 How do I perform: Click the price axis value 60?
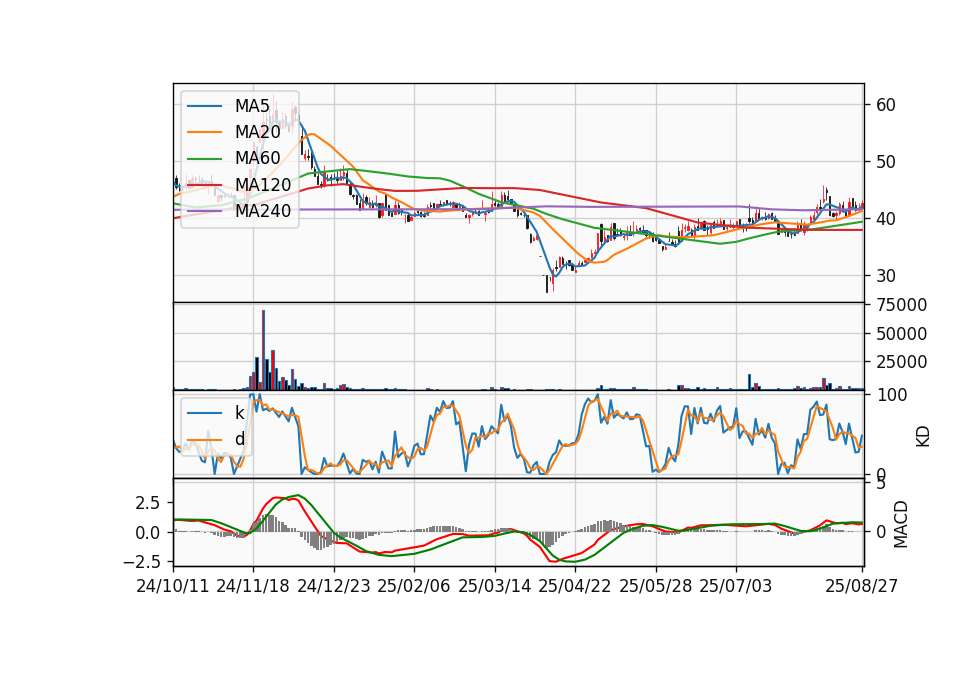click(885, 105)
